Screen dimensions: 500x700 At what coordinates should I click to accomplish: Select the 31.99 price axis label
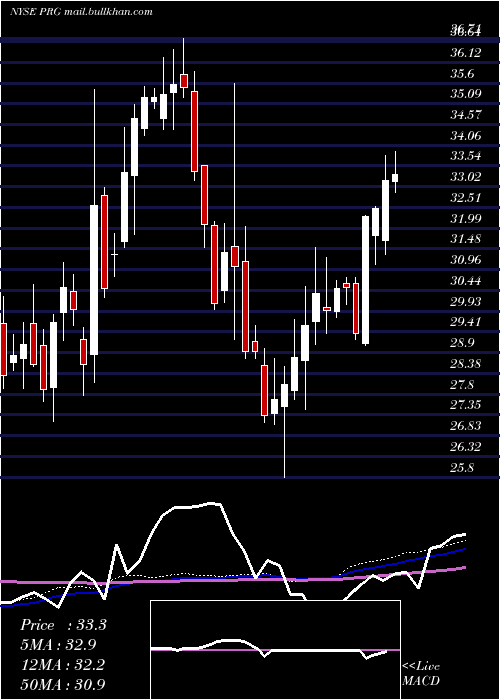click(x=466, y=218)
